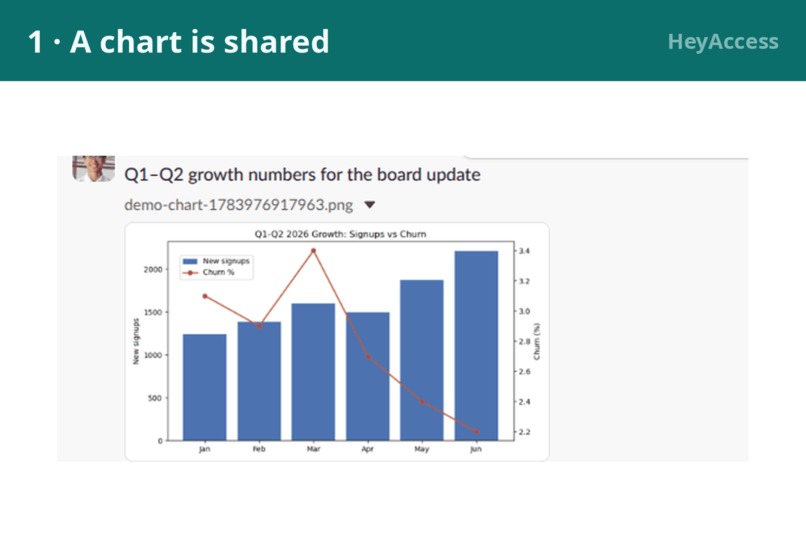Open the shared chart image preview

coord(337,341)
